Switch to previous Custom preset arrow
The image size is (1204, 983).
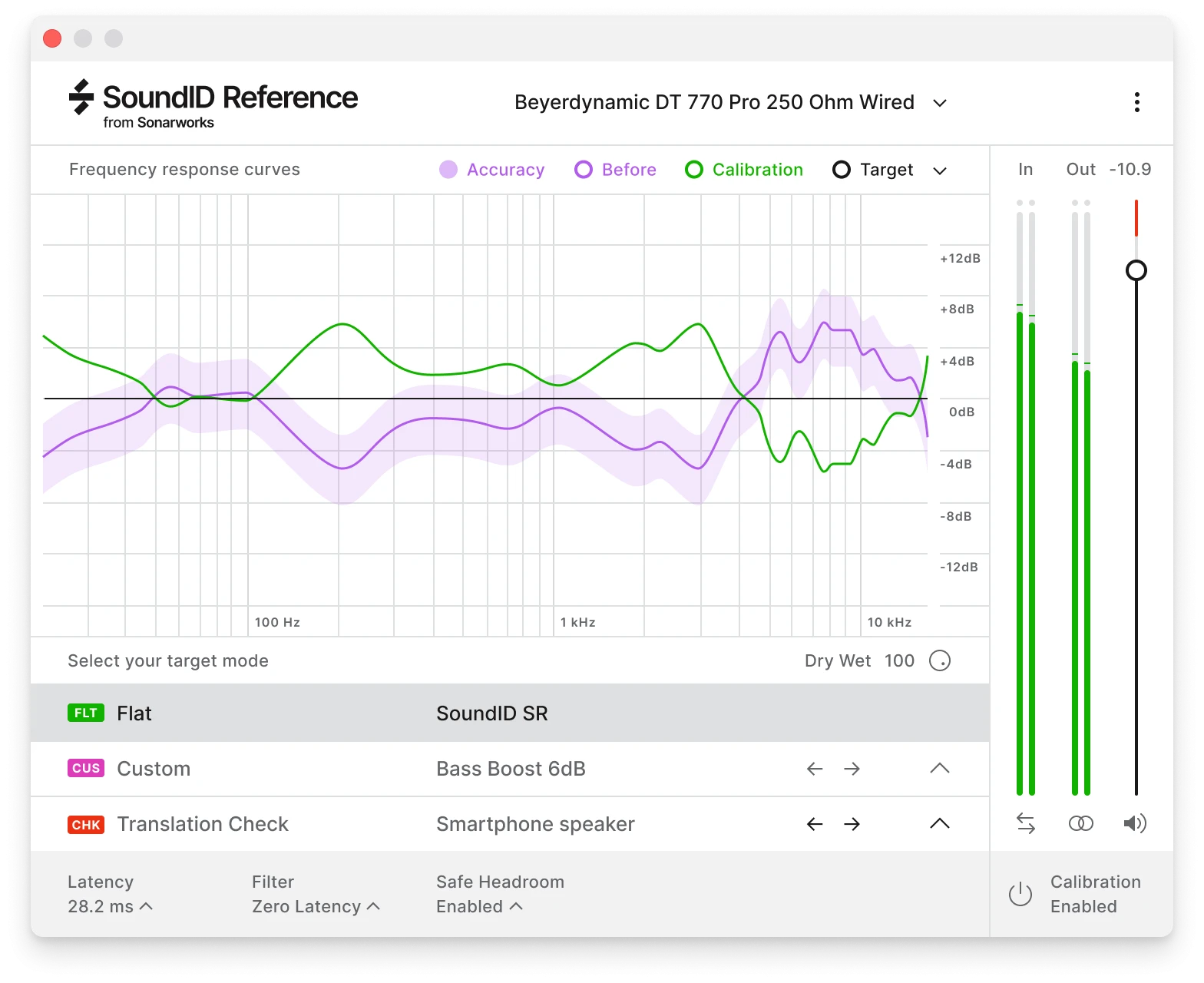(815, 769)
